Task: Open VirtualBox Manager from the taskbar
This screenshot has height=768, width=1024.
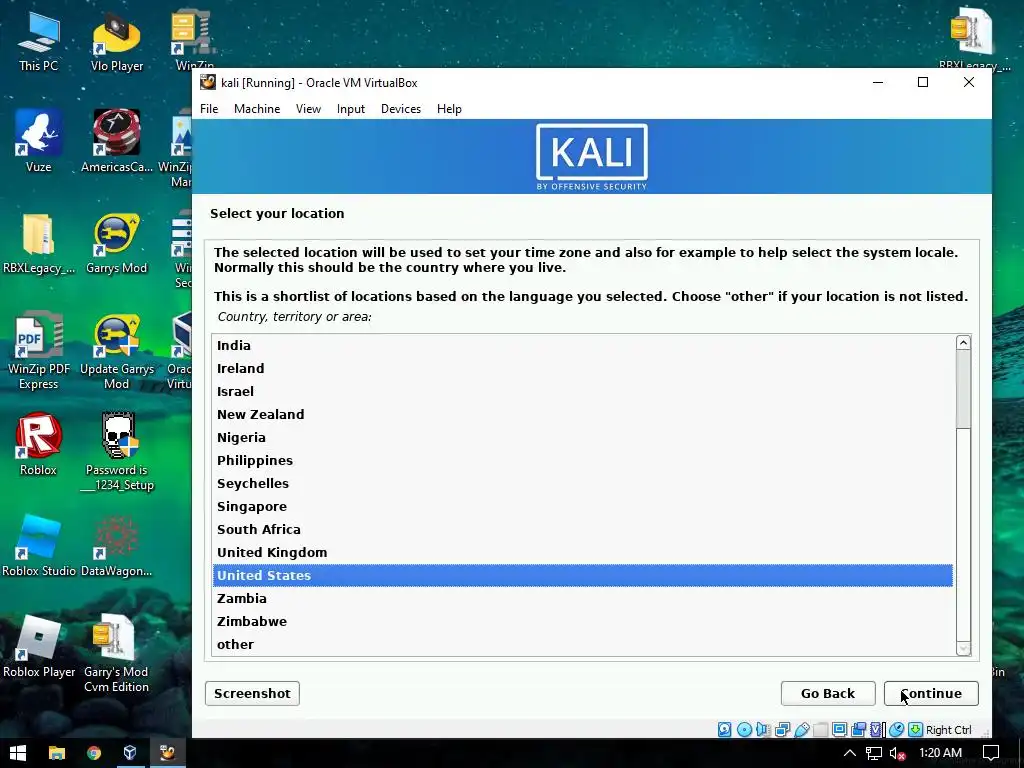Action: [130, 753]
